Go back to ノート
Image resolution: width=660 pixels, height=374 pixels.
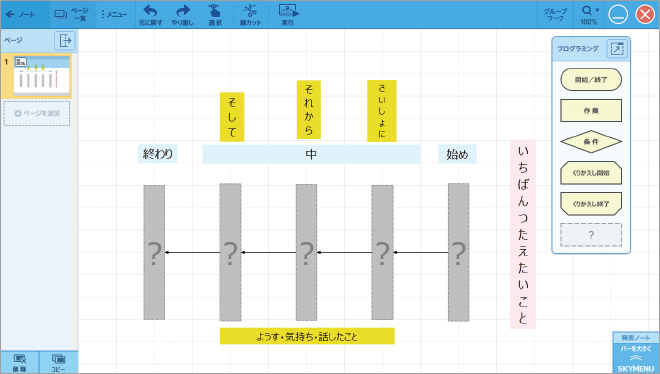click(20, 14)
